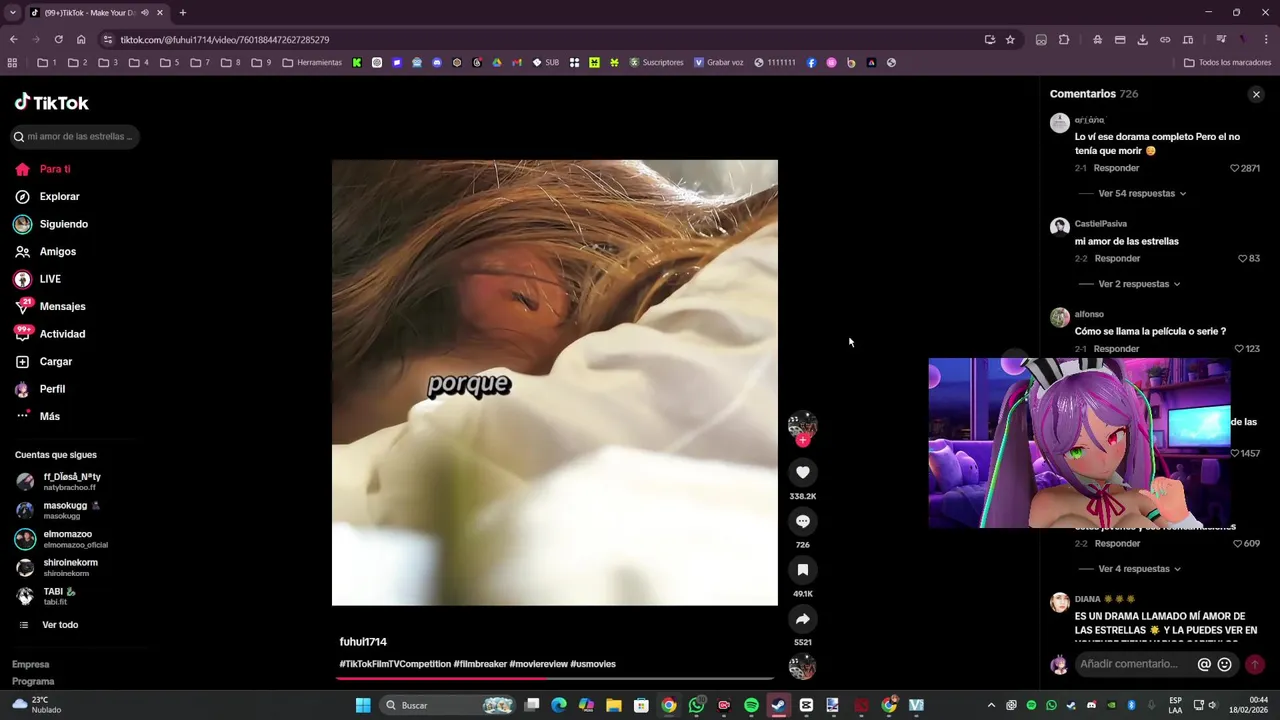Viewport: 1280px width, 720px height.
Task: Save video with the bookmark icon
Action: click(802, 570)
